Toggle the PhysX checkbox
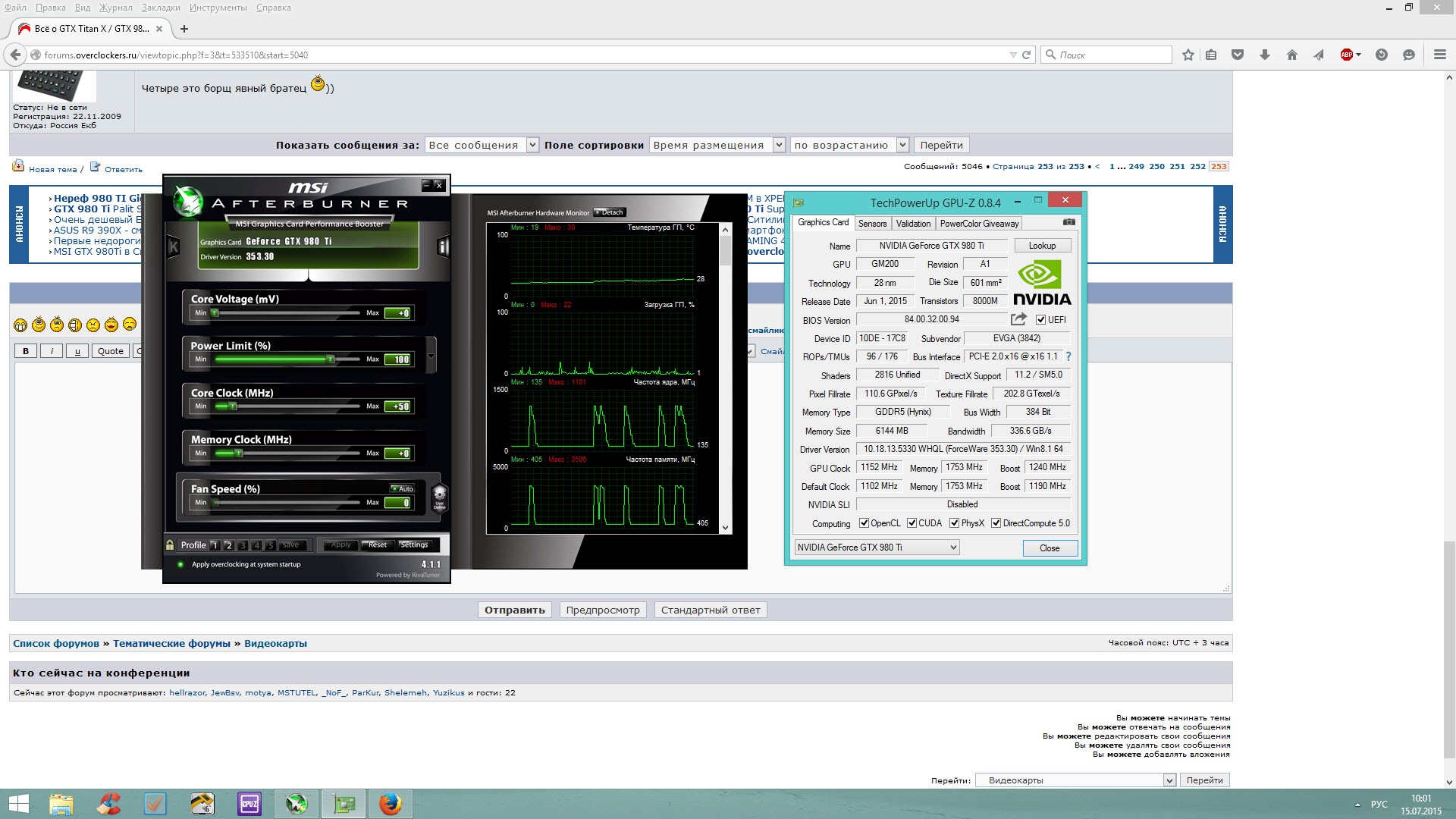 [955, 523]
